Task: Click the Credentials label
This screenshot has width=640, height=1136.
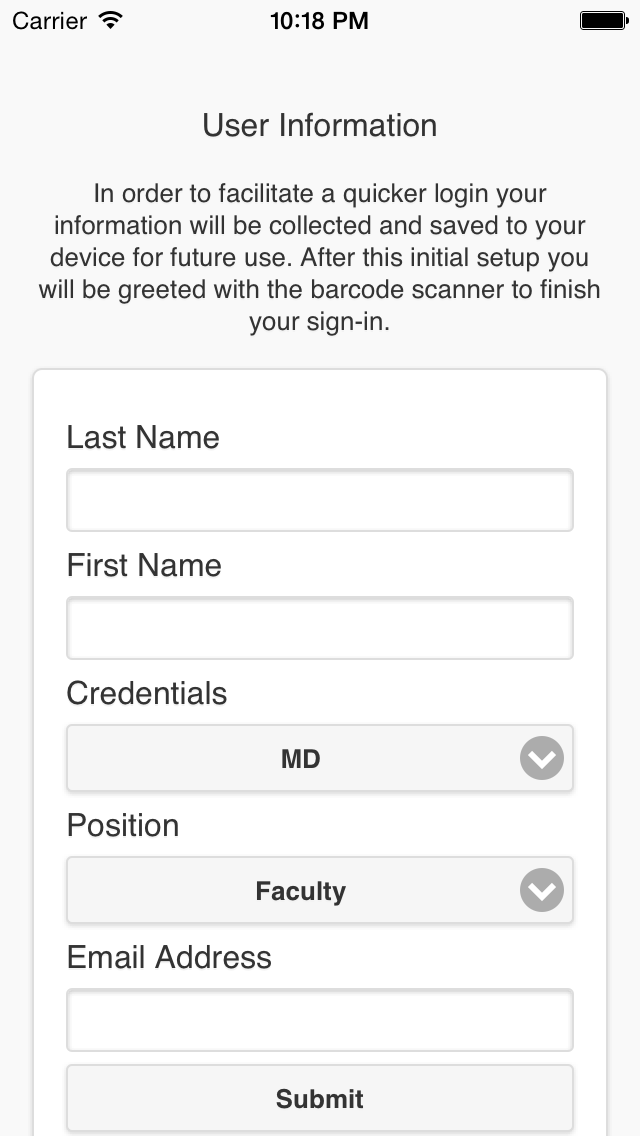Action: tap(147, 693)
